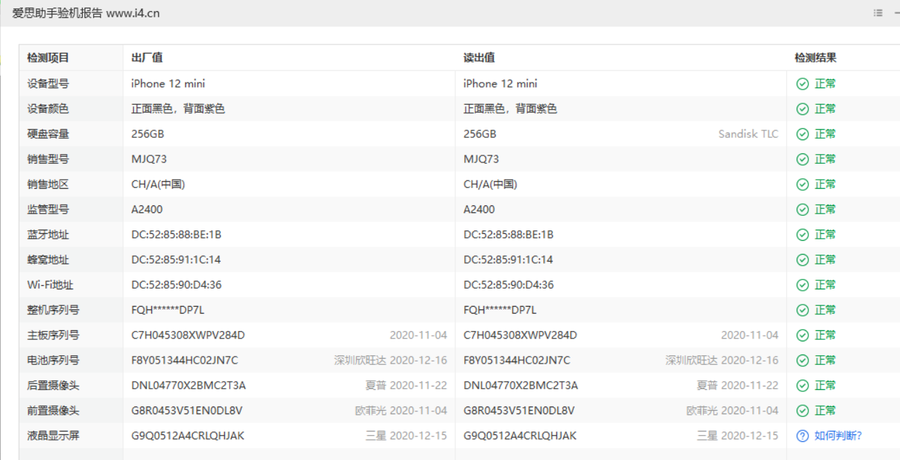Screen dimensions: 900x460
Task: Click the green check icon for 后置摄像头
Action: point(802,385)
